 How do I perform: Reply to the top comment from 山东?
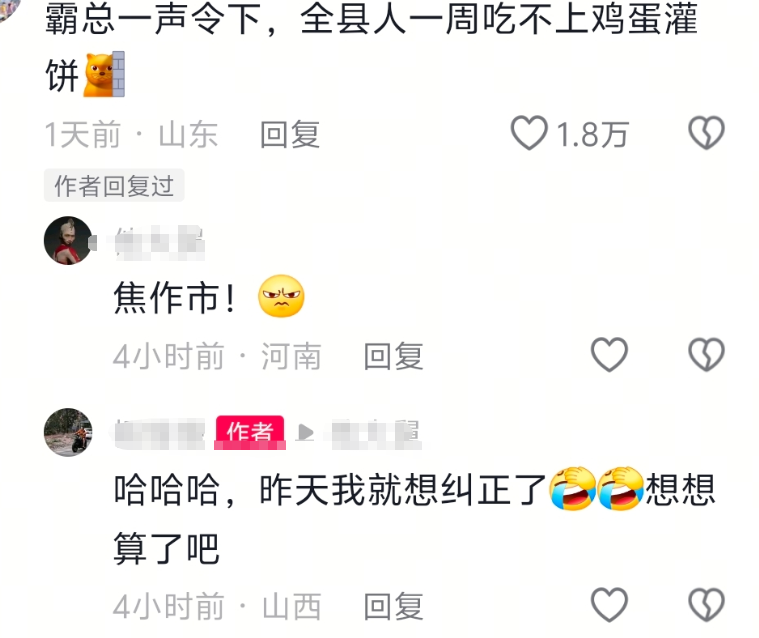click(x=289, y=135)
